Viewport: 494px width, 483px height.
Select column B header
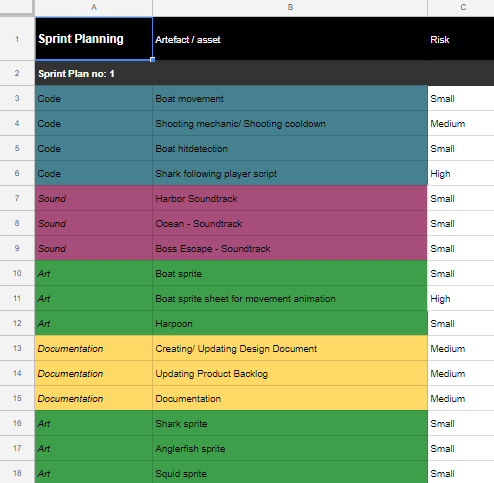click(x=290, y=7)
